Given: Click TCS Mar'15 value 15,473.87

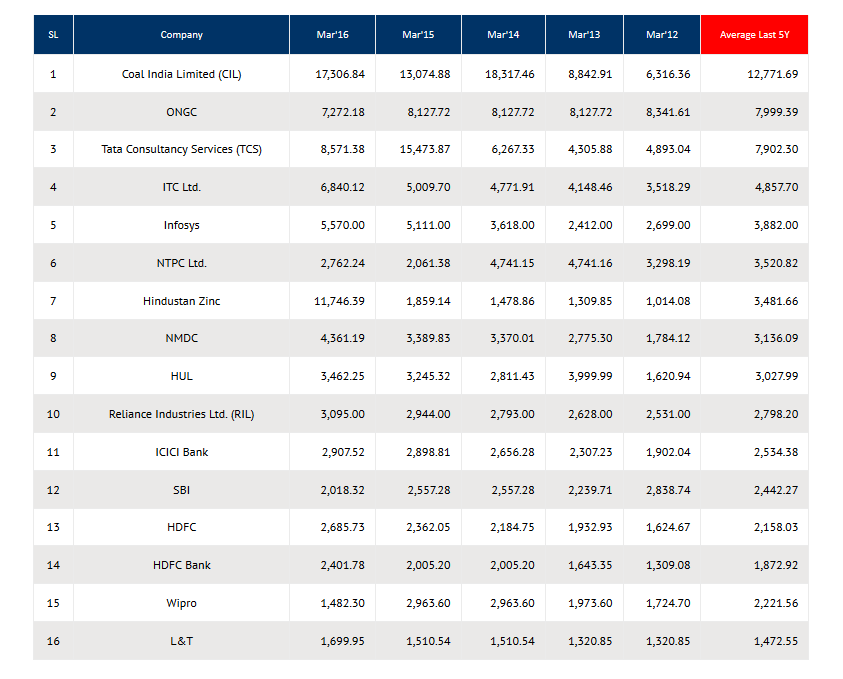Looking at the screenshot, I should click(x=425, y=149).
